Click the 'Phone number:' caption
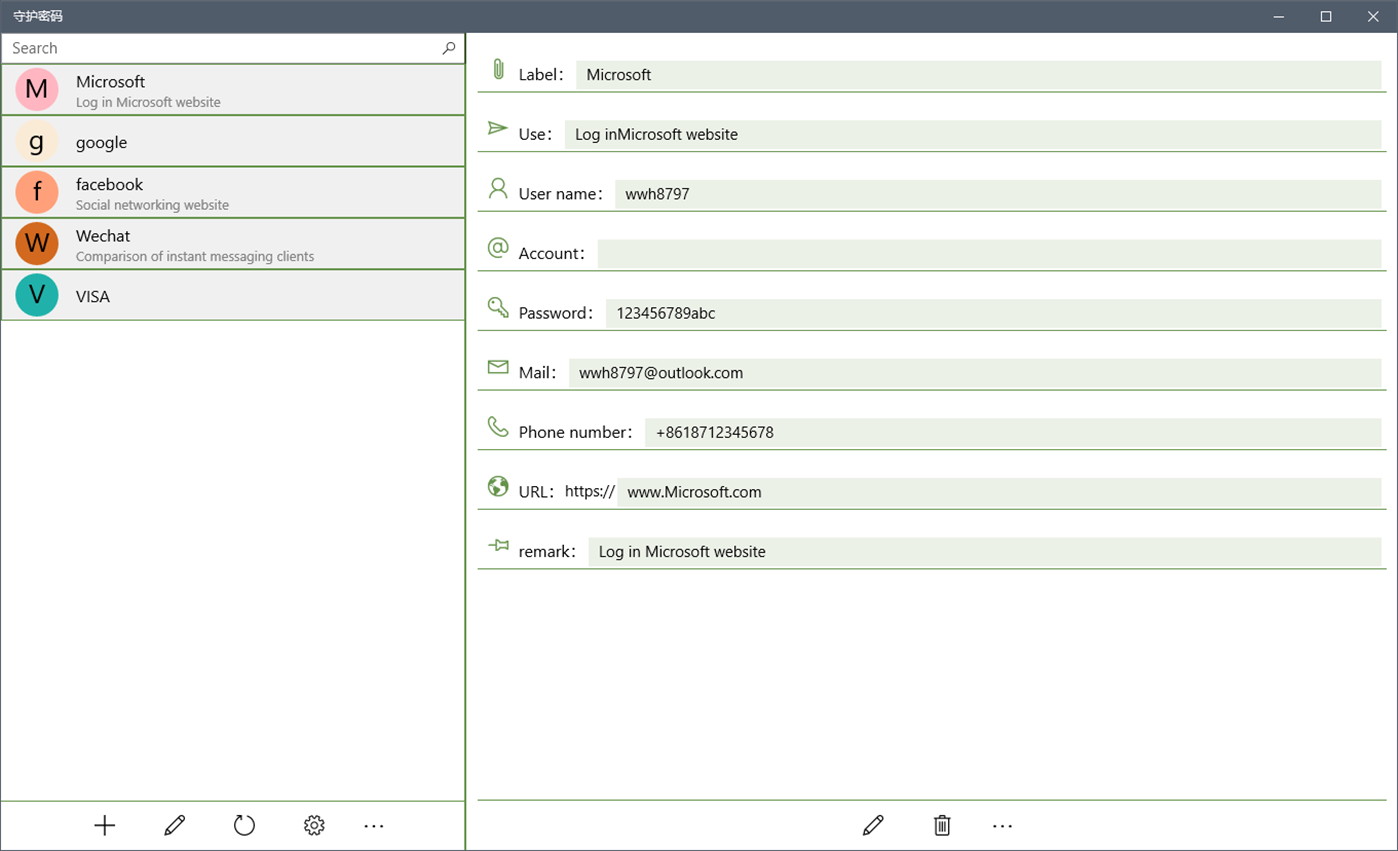 [x=577, y=433]
